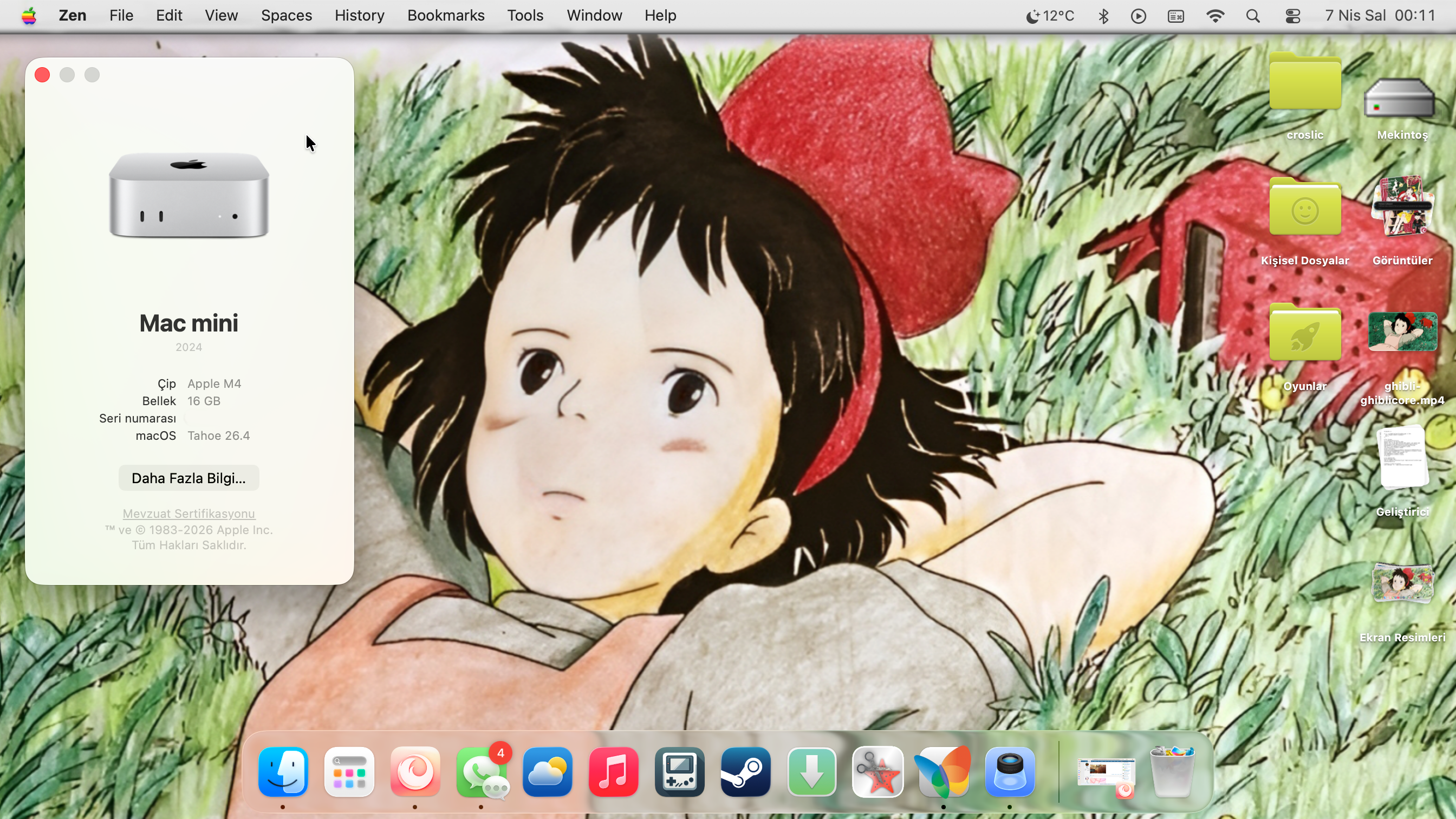Image resolution: width=1456 pixels, height=819 pixels.
Task: Click the 16 GB memory value
Action: click(204, 401)
